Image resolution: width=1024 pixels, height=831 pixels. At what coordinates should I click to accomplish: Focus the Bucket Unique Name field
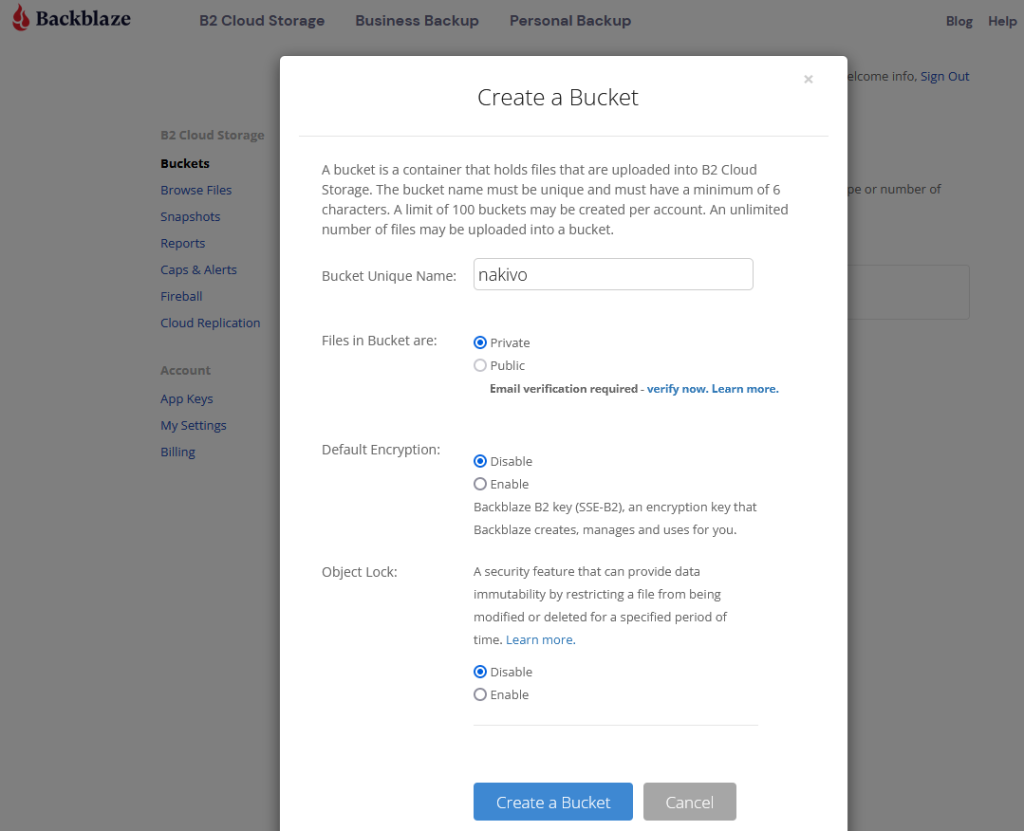coord(613,274)
